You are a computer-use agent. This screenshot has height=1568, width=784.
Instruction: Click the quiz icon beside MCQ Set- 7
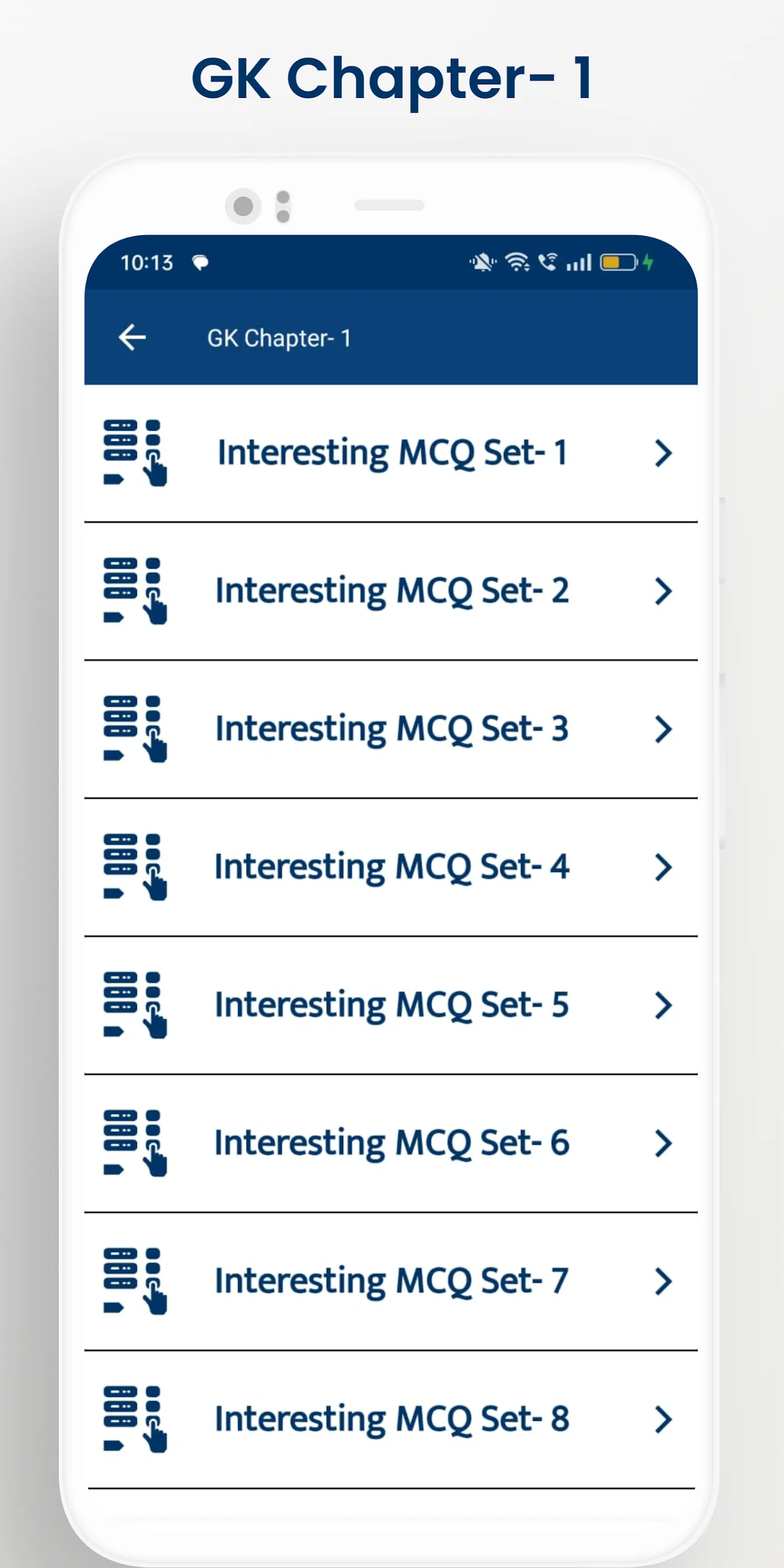tap(135, 1281)
